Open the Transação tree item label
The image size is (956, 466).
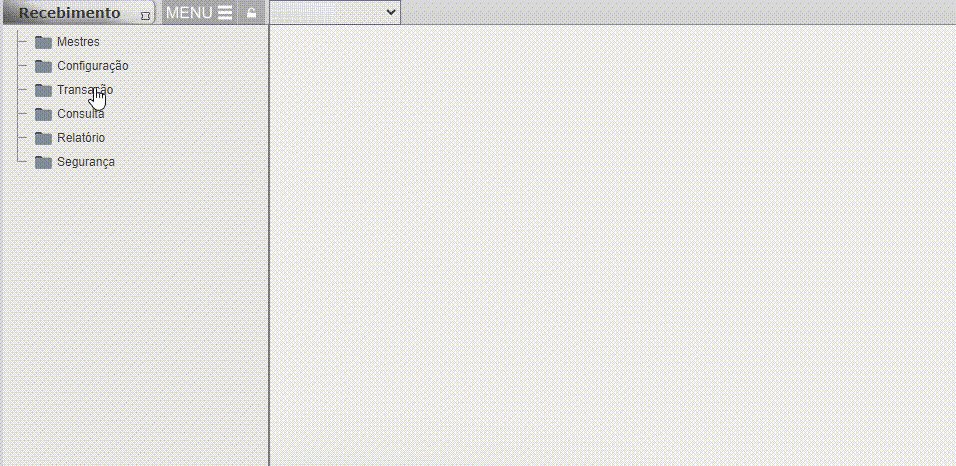pos(85,90)
